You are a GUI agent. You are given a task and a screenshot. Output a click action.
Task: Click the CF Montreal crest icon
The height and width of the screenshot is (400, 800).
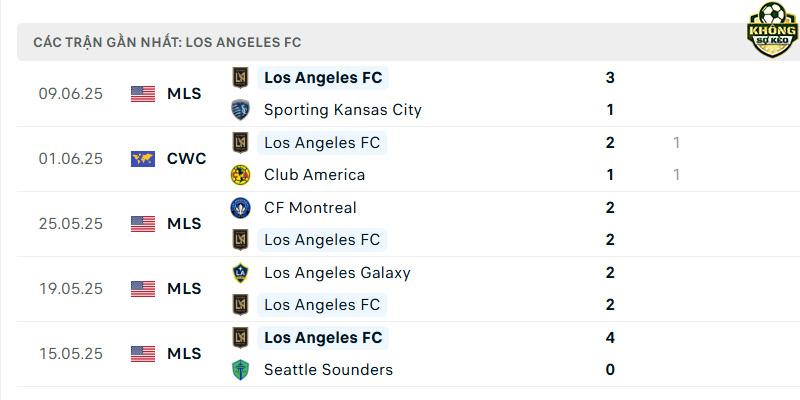point(240,208)
